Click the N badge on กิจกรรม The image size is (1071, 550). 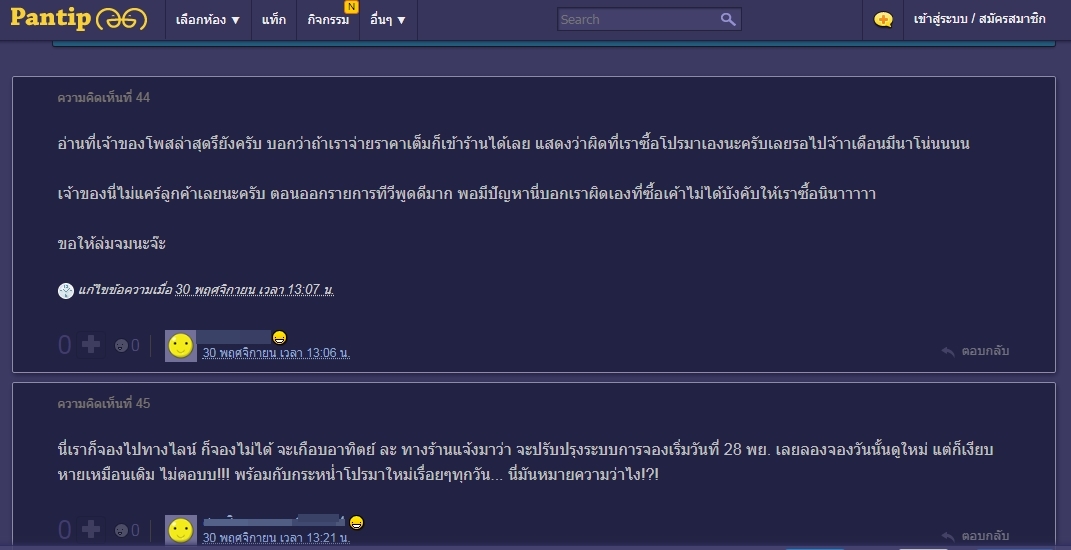tap(351, 7)
